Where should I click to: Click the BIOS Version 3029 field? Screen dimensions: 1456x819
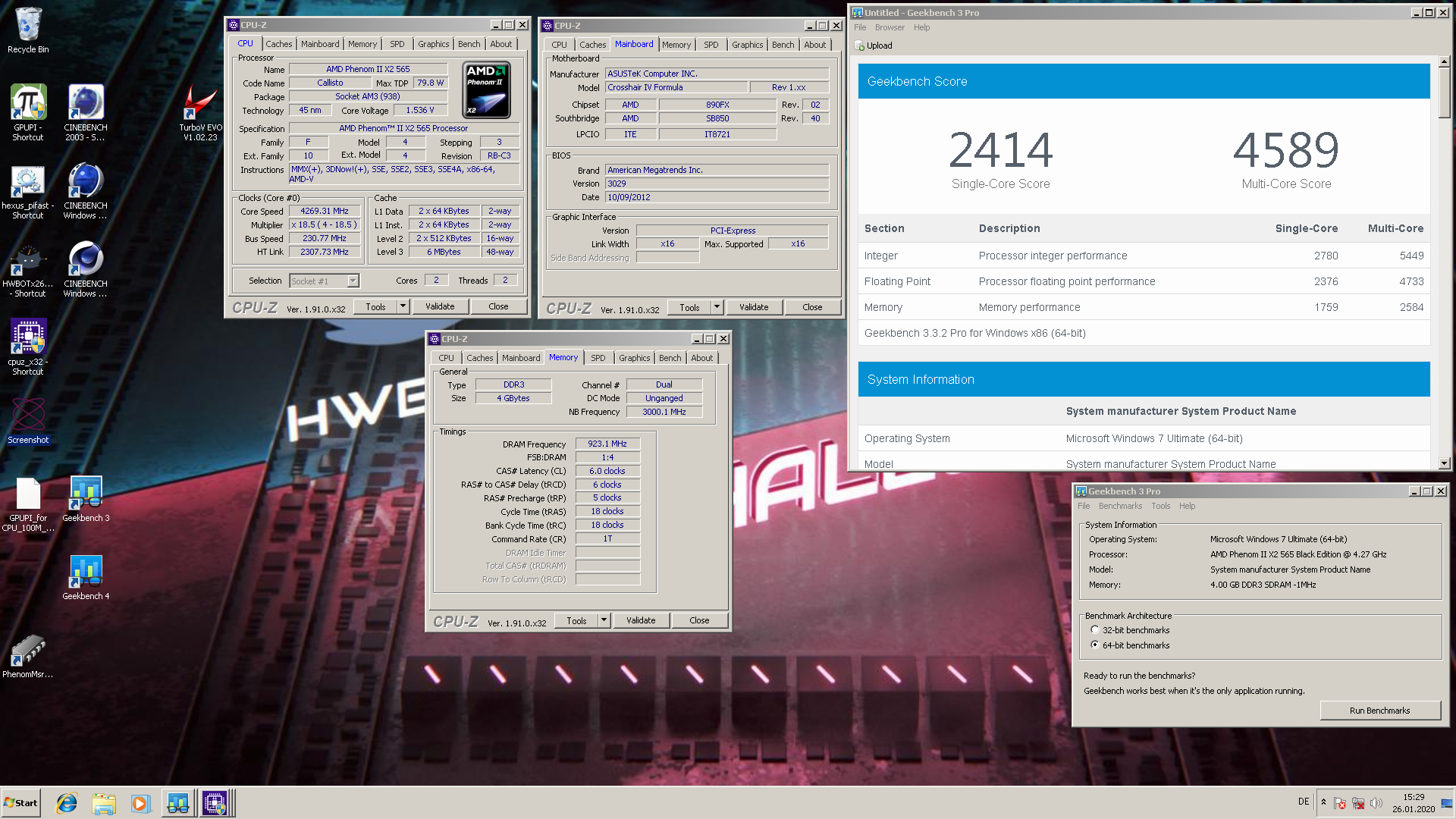(x=717, y=184)
